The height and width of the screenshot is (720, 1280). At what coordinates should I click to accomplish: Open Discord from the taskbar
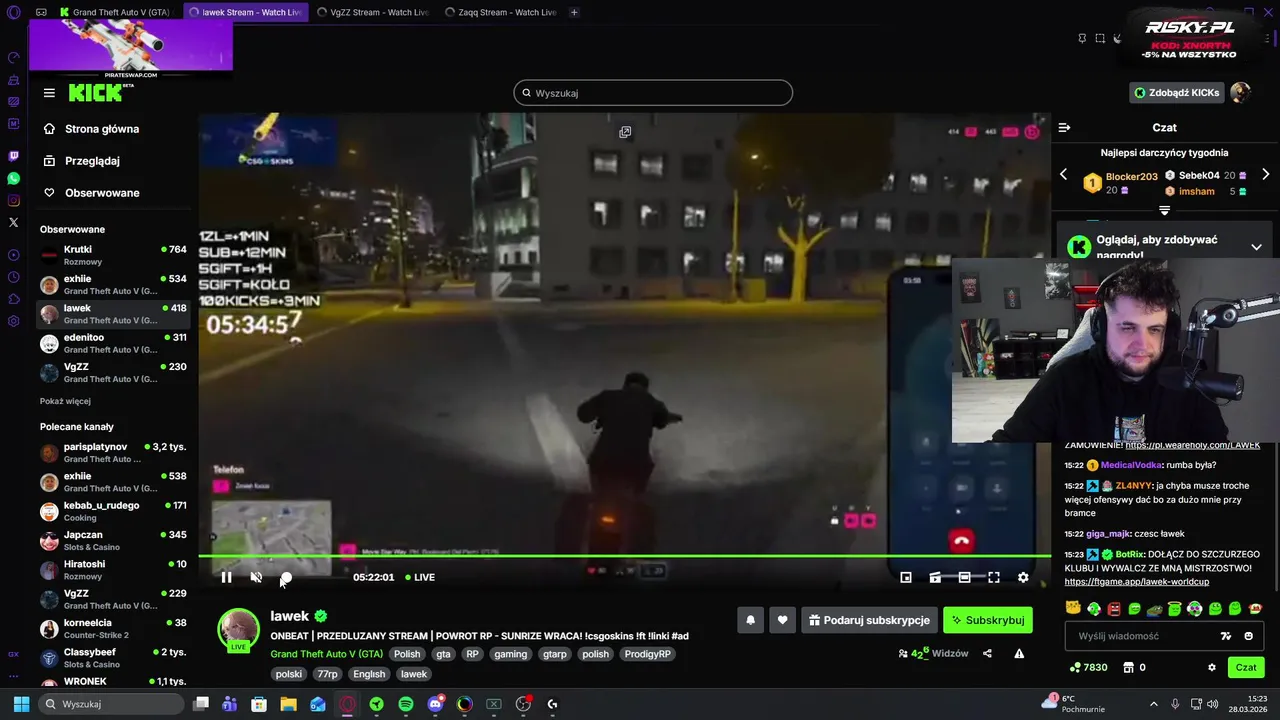(x=435, y=704)
